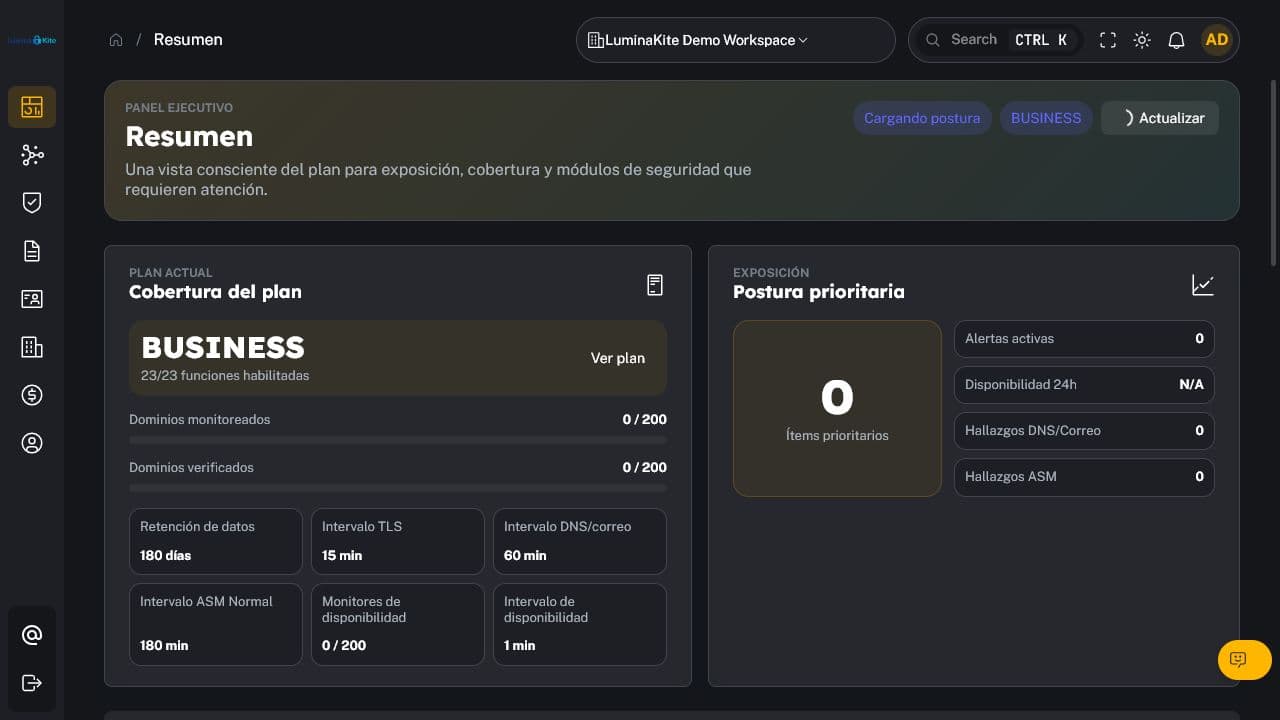Click the Intervalo de disponibilidad tile
Viewport: 1280px width, 720px height.
pos(580,624)
